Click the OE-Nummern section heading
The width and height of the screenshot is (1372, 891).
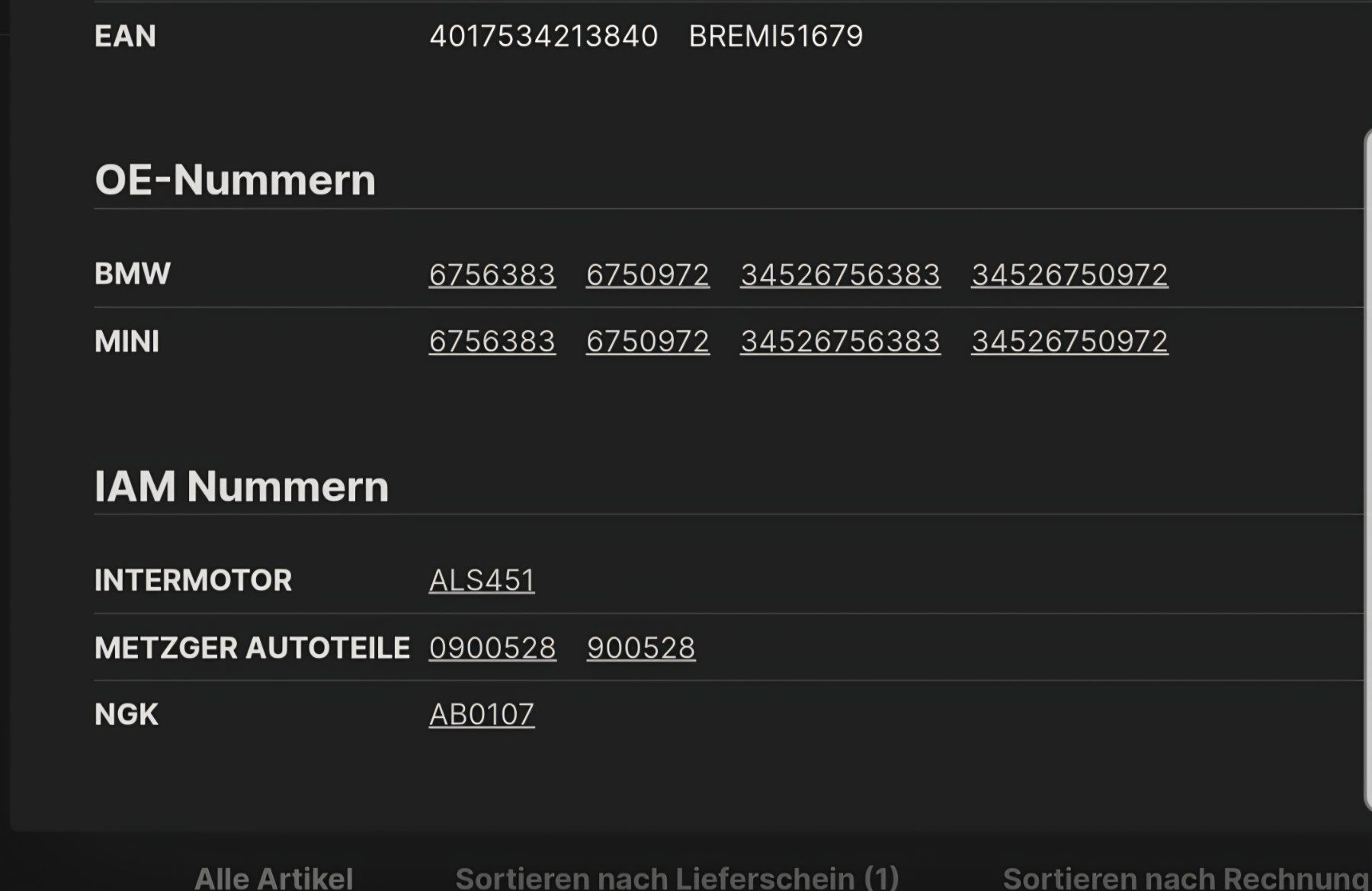pyautogui.click(x=235, y=180)
